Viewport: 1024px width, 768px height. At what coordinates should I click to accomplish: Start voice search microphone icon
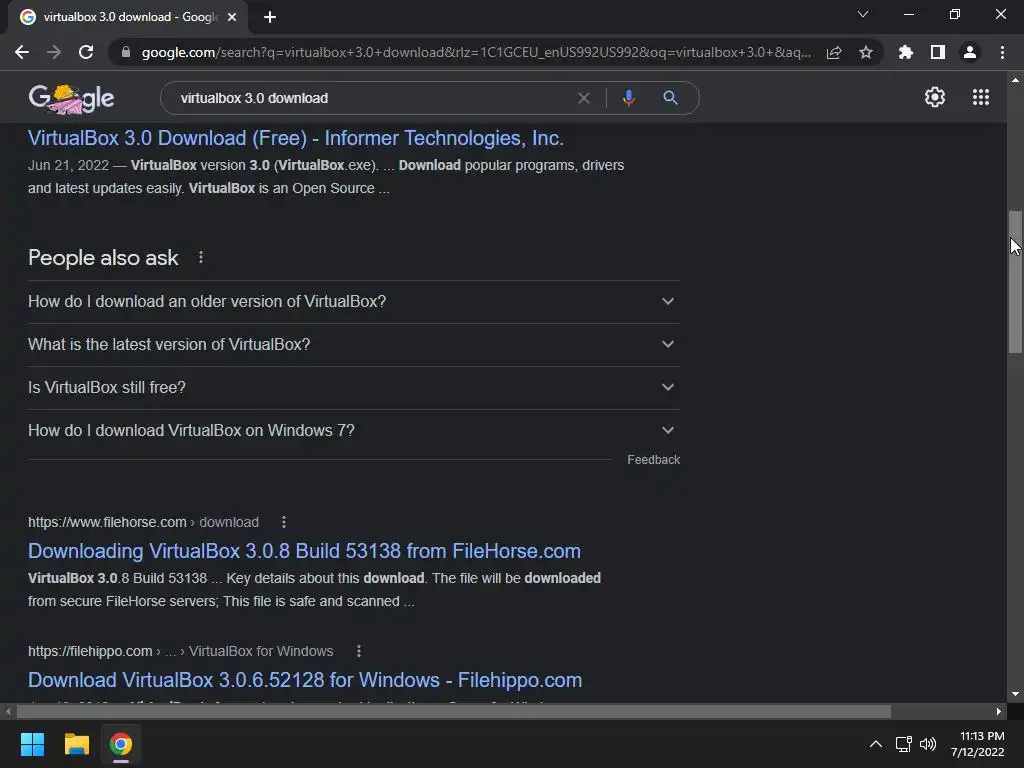(x=629, y=98)
